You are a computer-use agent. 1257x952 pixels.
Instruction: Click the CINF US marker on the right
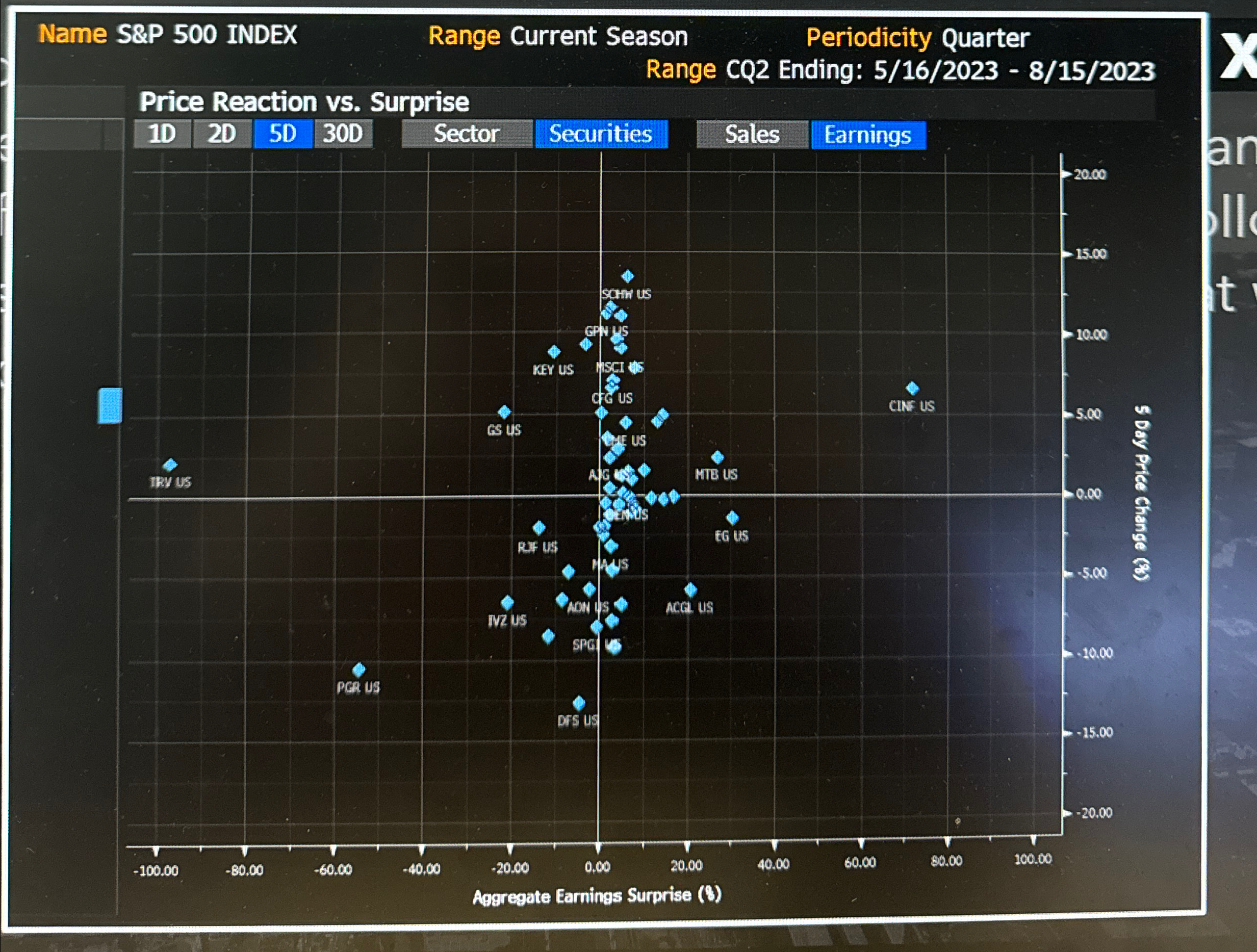pyautogui.click(x=913, y=389)
